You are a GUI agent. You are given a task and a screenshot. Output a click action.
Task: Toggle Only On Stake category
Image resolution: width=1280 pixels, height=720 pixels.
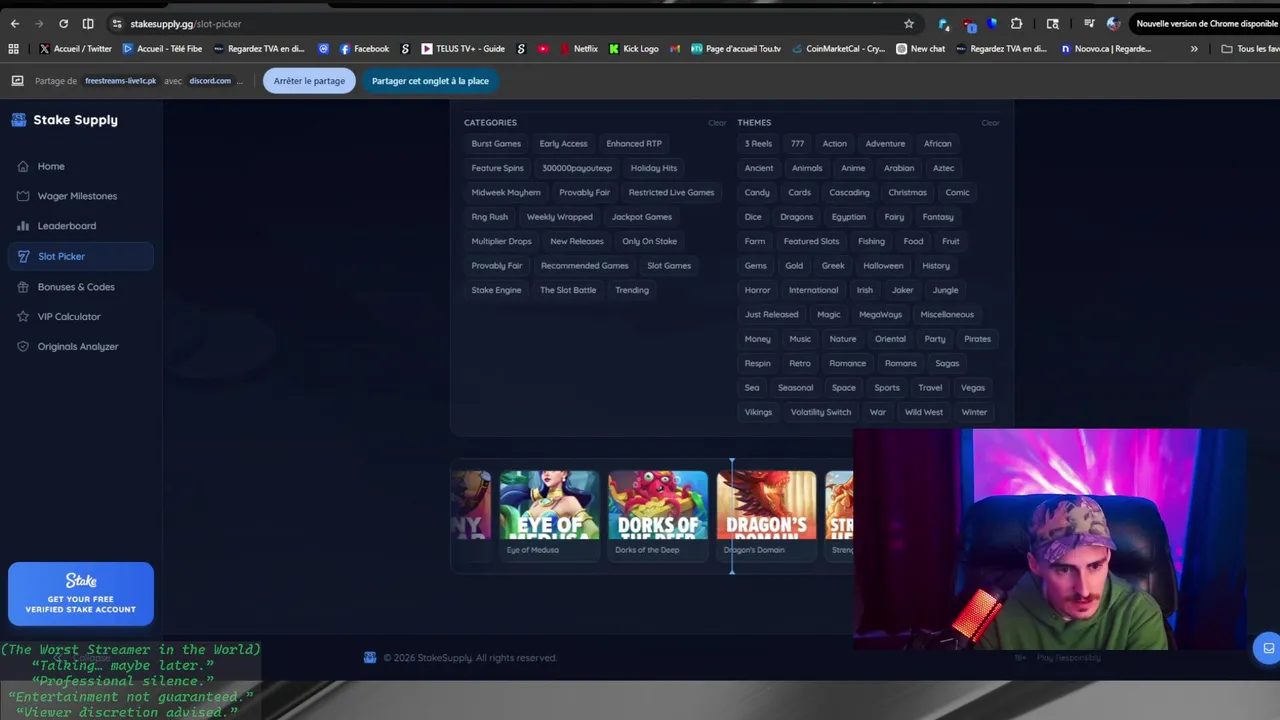tap(649, 241)
